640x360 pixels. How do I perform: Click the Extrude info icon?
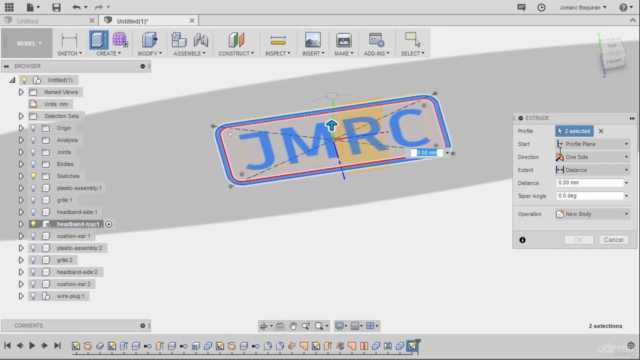tap(522, 240)
